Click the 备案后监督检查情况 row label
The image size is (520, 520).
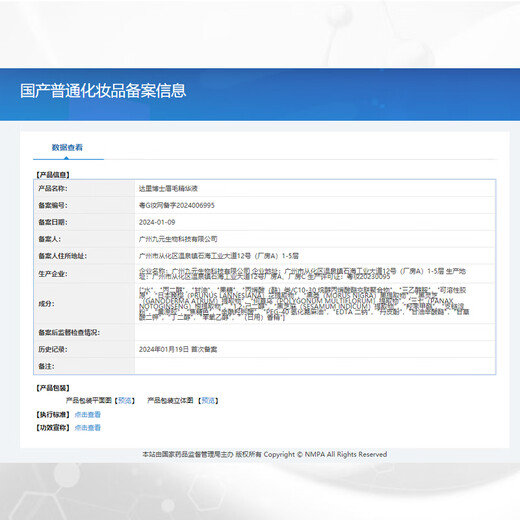click(x=69, y=332)
